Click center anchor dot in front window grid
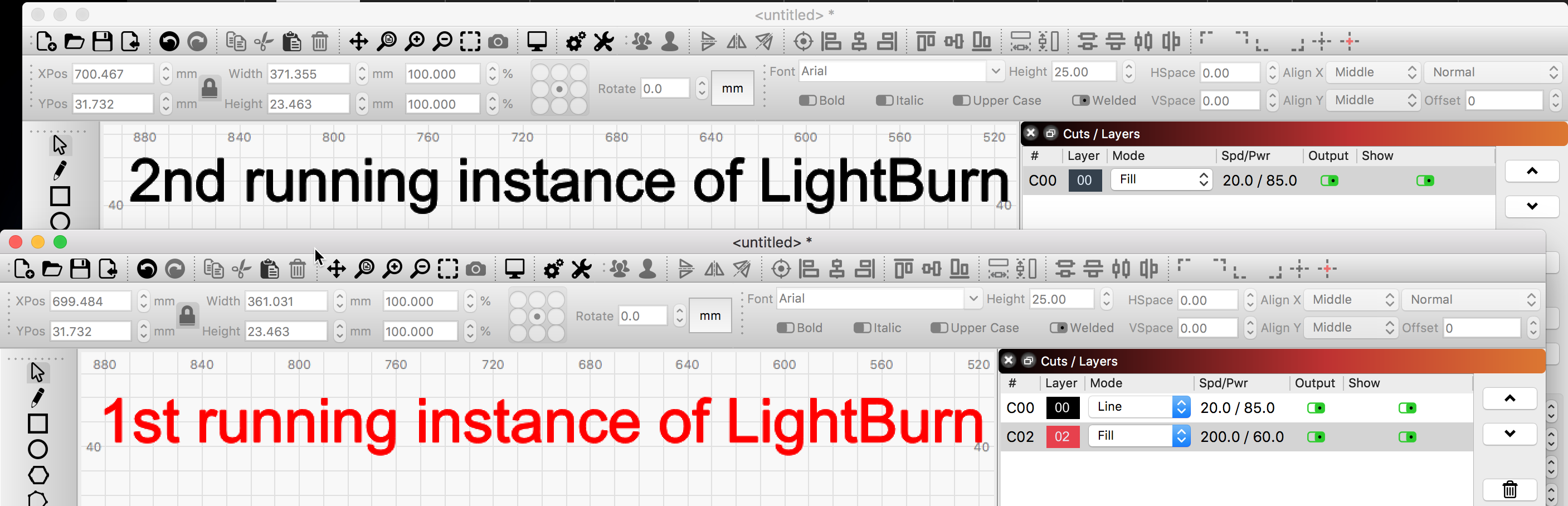Image resolution: width=1568 pixels, height=506 pixels. pyautogui.click(x=537, y=317)
